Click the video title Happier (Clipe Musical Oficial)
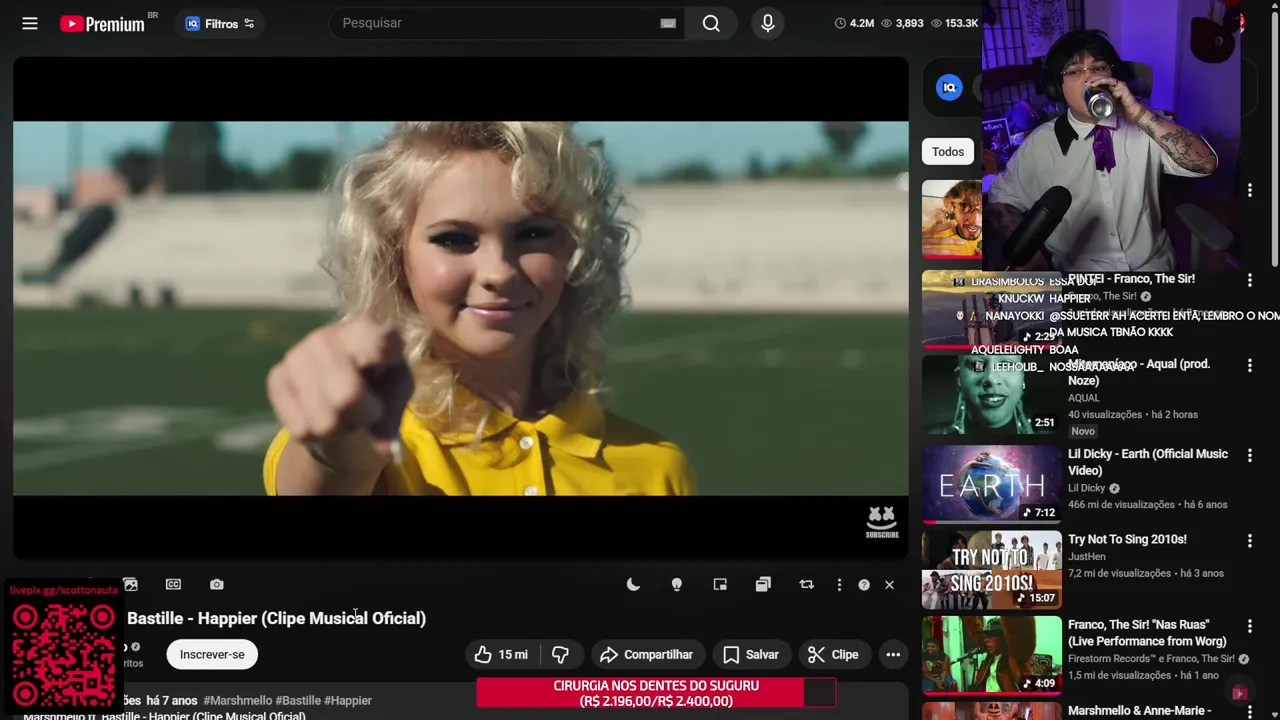The height and width of the screenshot is (720, 1280). pos(276,618)
